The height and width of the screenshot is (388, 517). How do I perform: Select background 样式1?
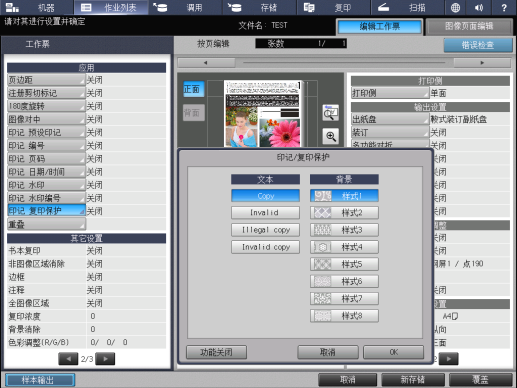(x=344, y=196)
